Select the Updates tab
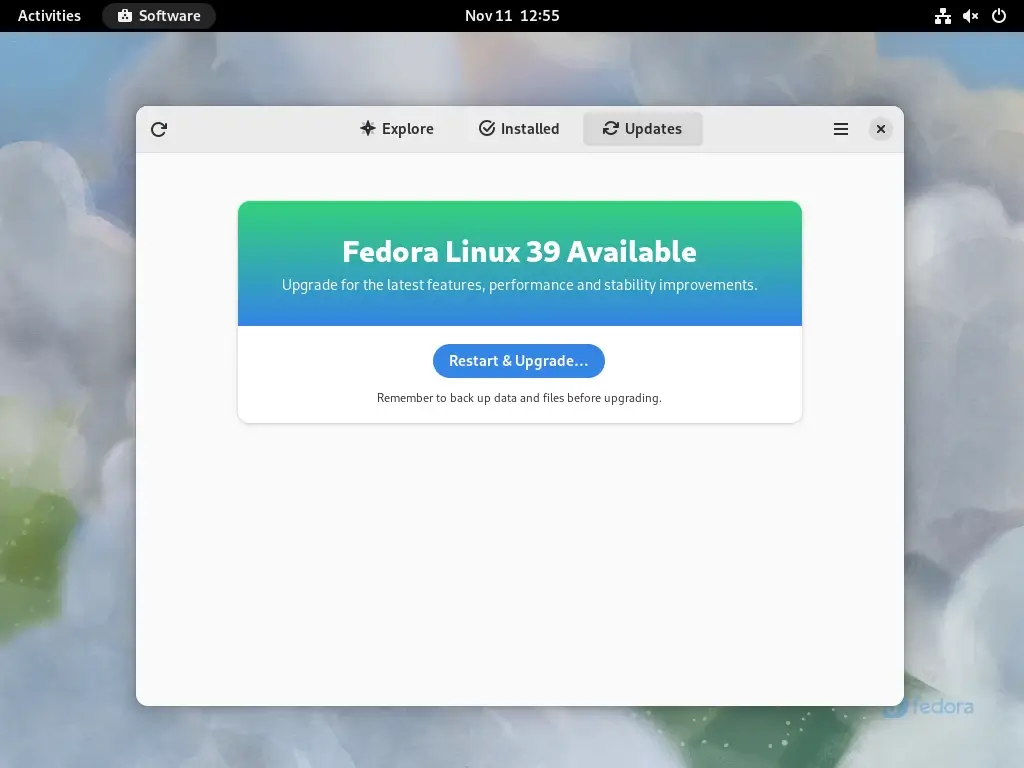 pos(642,129)
